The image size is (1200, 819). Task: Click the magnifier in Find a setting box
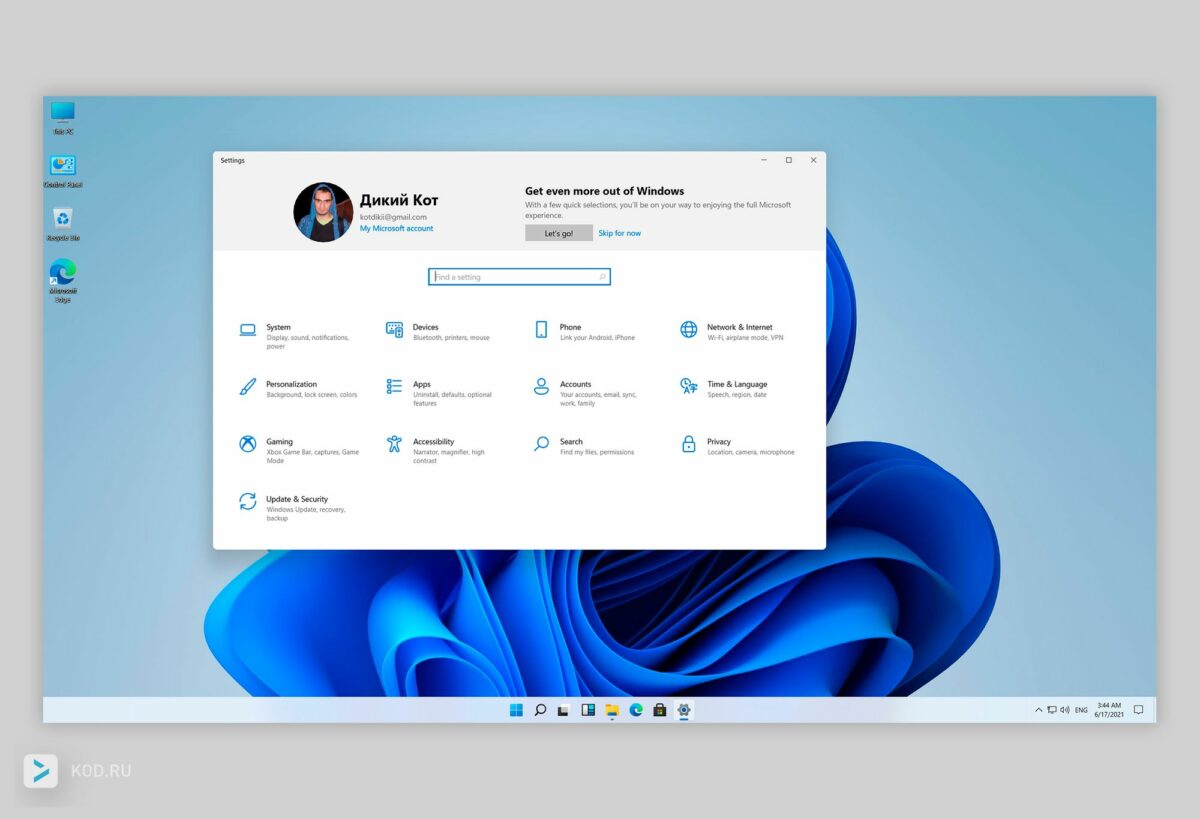(x=602, y=277)
